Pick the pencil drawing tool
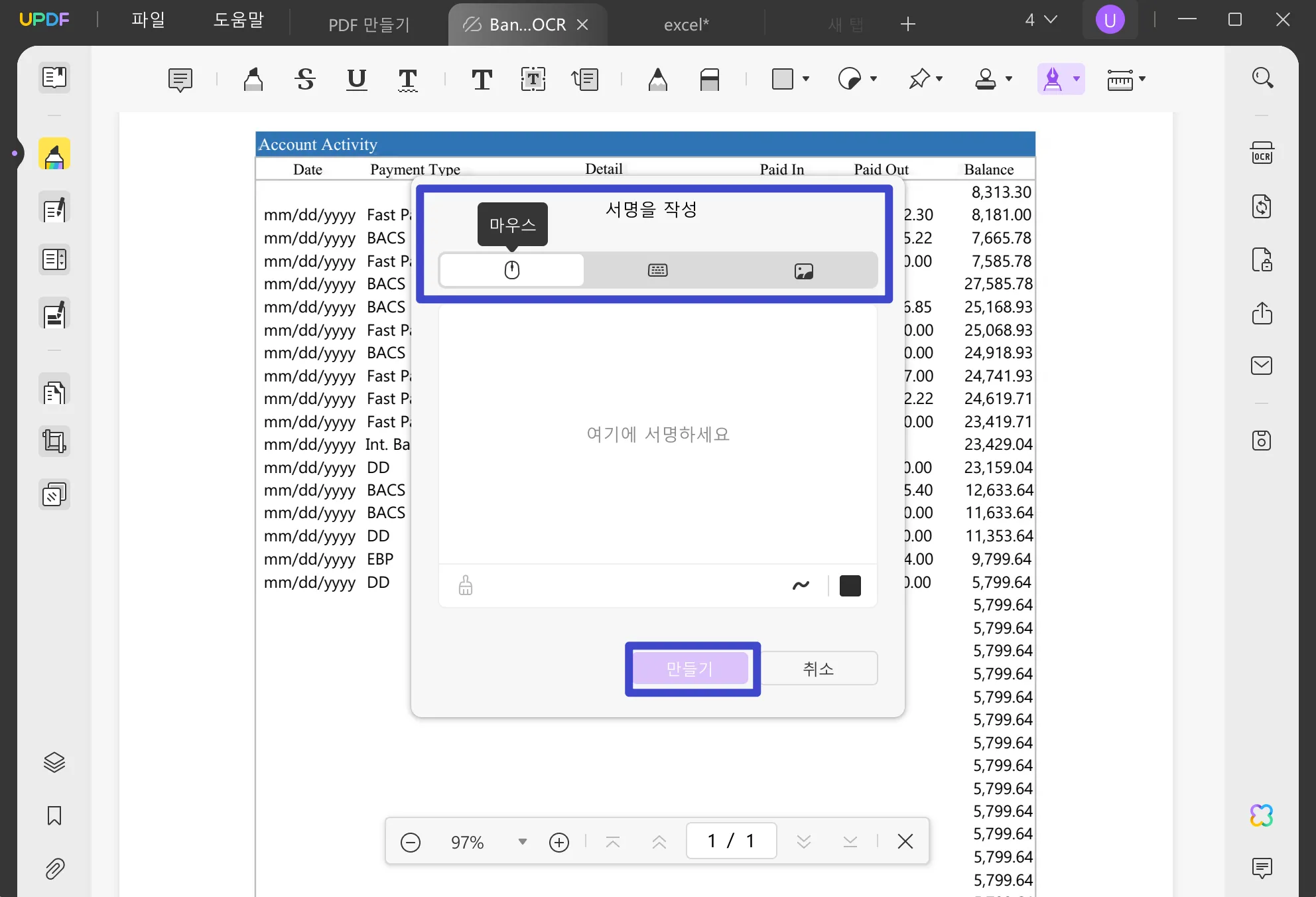The width and height of the screenshot is (1316, 897). click(658, 80)
